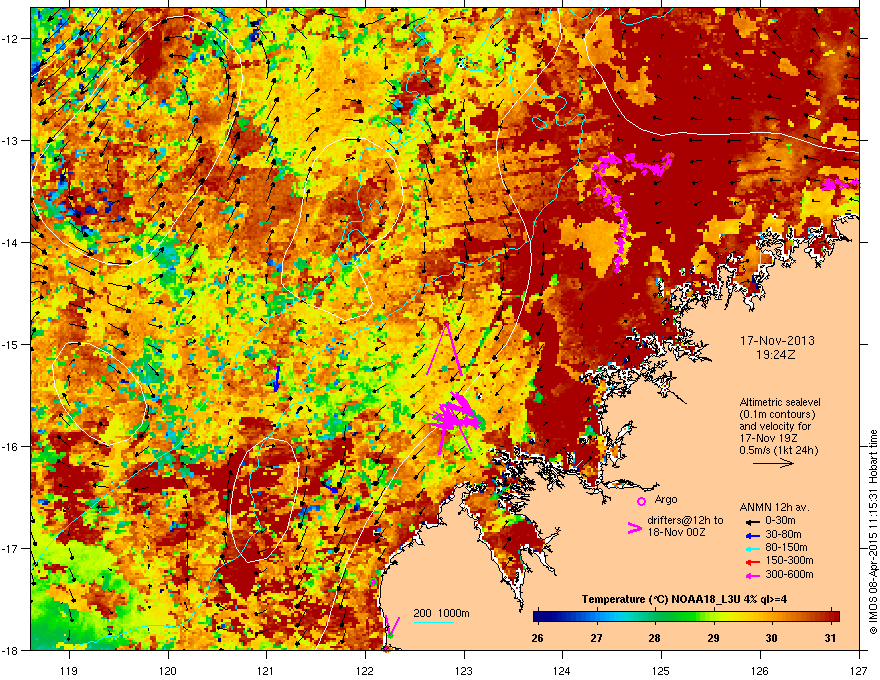Click the 30-80m depth label

(783, 534)
